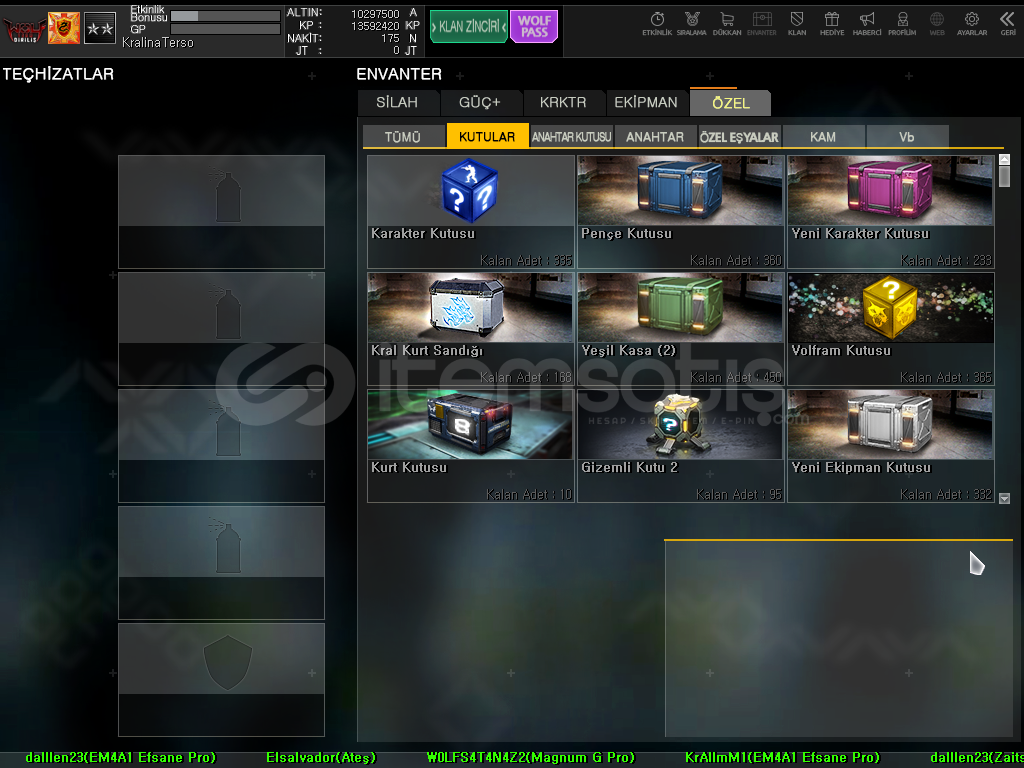
Task: Click the two-star rank badge
Action: (x=100, y=28)
